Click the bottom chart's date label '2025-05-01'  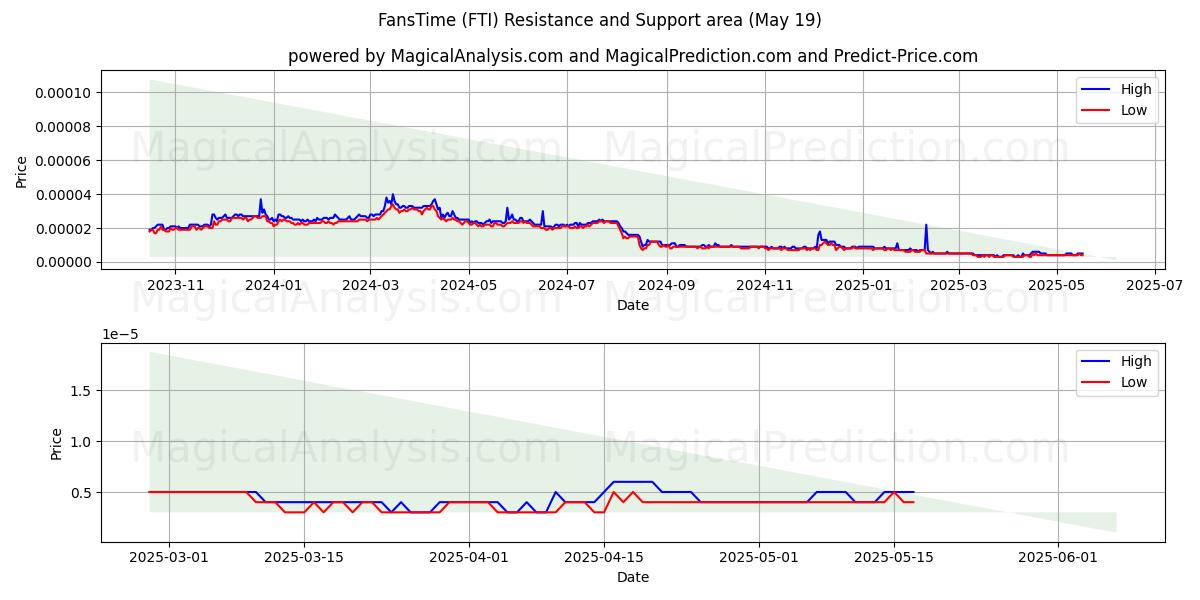pos(759,557)
